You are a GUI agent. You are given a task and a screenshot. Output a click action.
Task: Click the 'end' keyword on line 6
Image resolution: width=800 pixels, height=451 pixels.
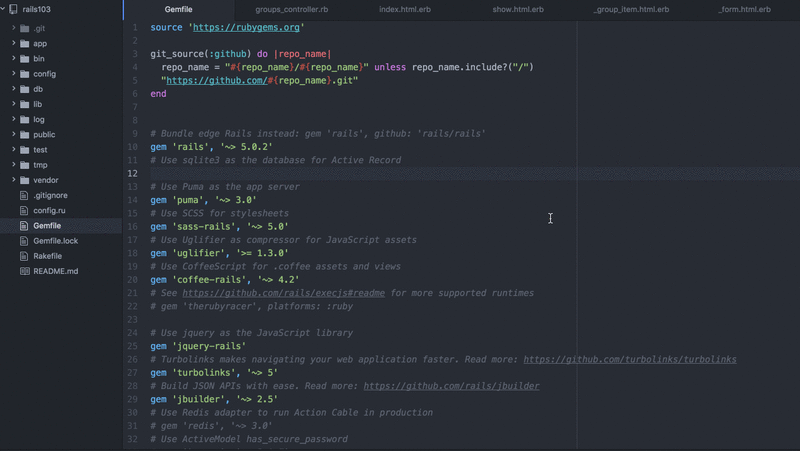tap(158, 94)
